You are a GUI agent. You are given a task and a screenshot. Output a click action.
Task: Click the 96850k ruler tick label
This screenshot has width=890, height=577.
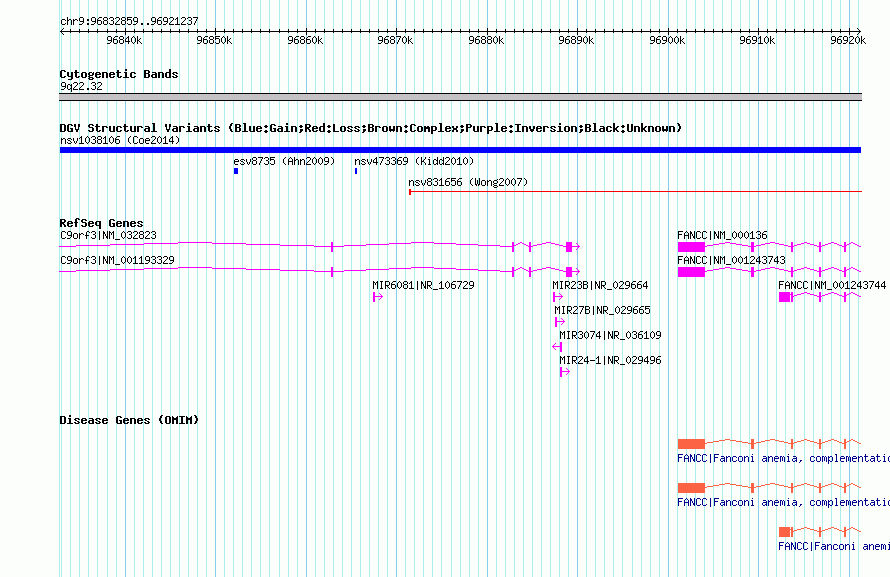214,40
